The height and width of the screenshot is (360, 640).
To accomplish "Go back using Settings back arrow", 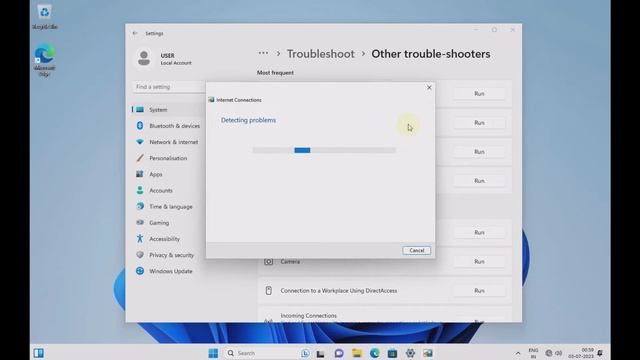I will (135, 33).
